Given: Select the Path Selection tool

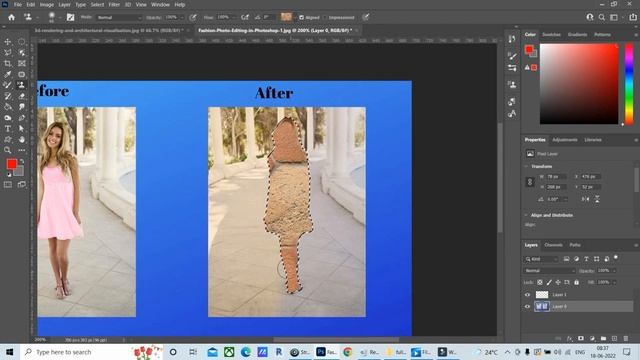Looking at the screenshot, I should coord(22,129).
